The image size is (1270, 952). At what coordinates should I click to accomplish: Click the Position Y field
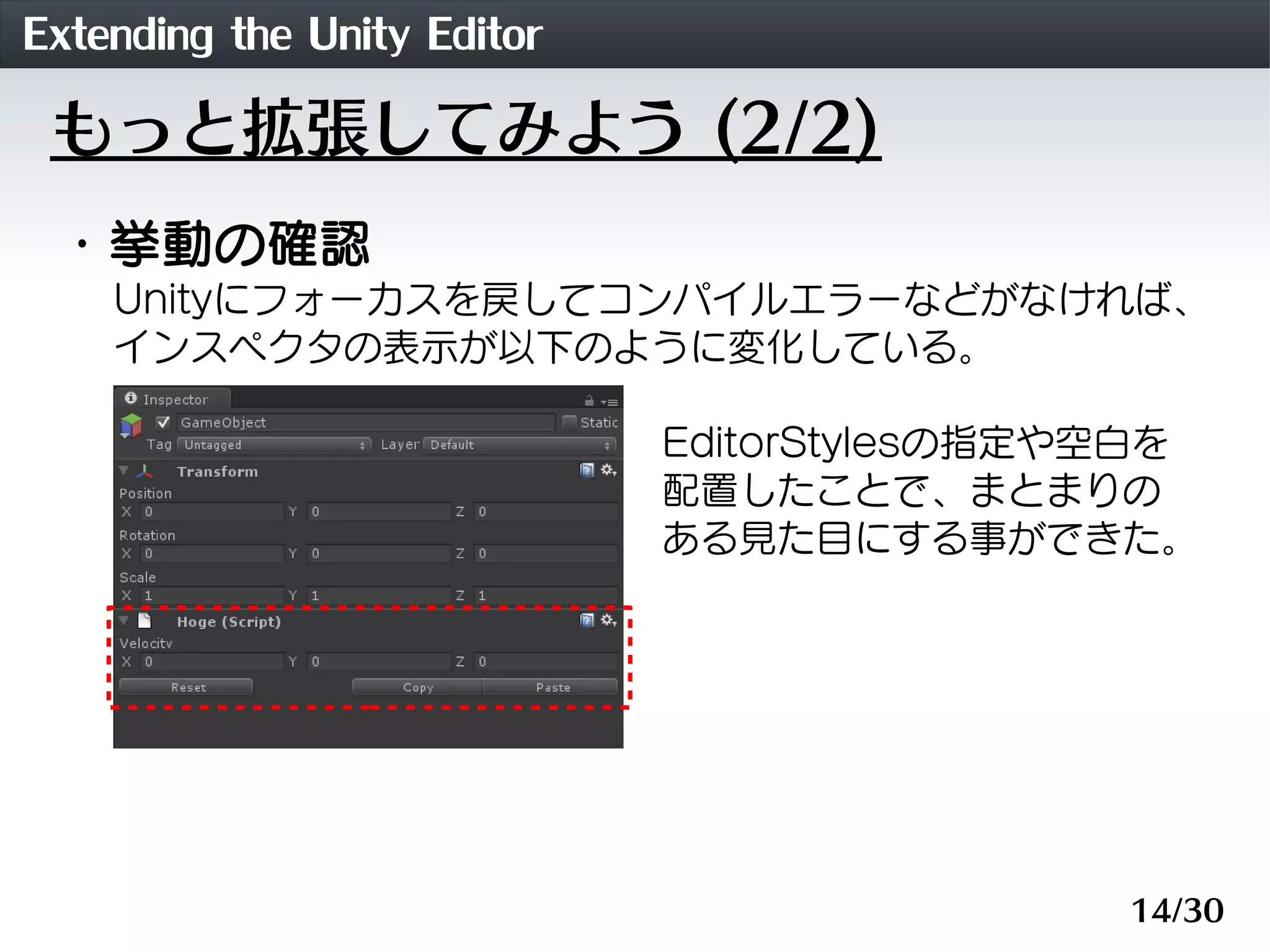[379, 512]
